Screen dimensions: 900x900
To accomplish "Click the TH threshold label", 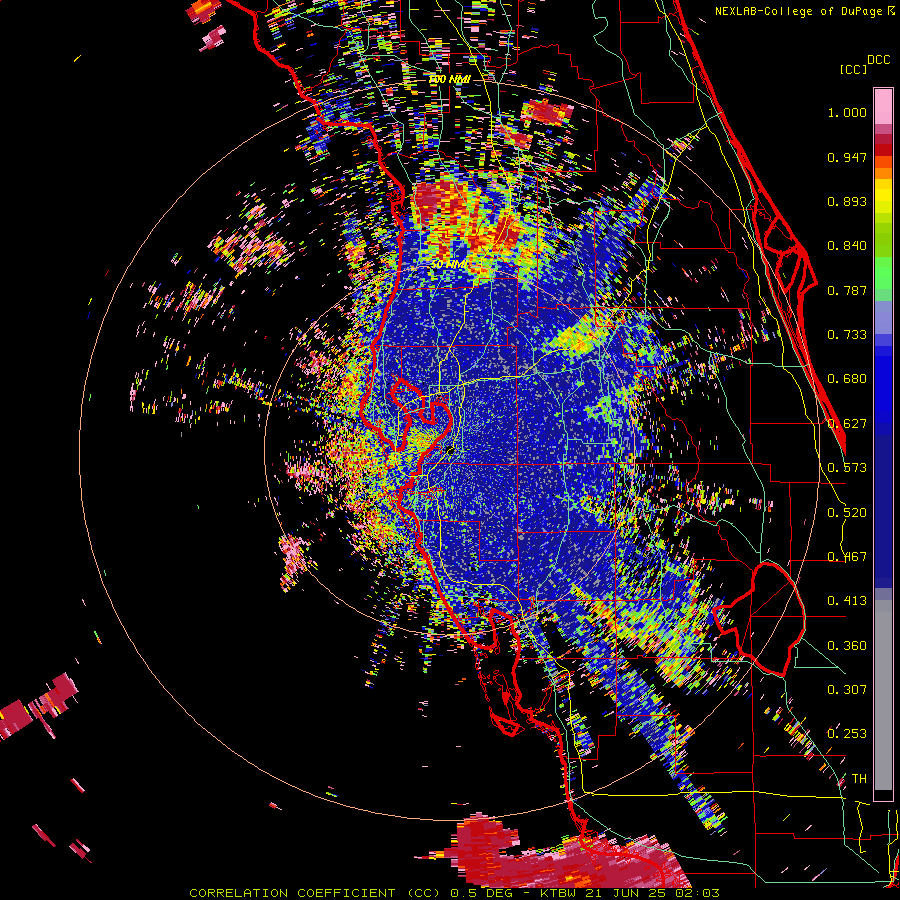I will pos(859,779).
